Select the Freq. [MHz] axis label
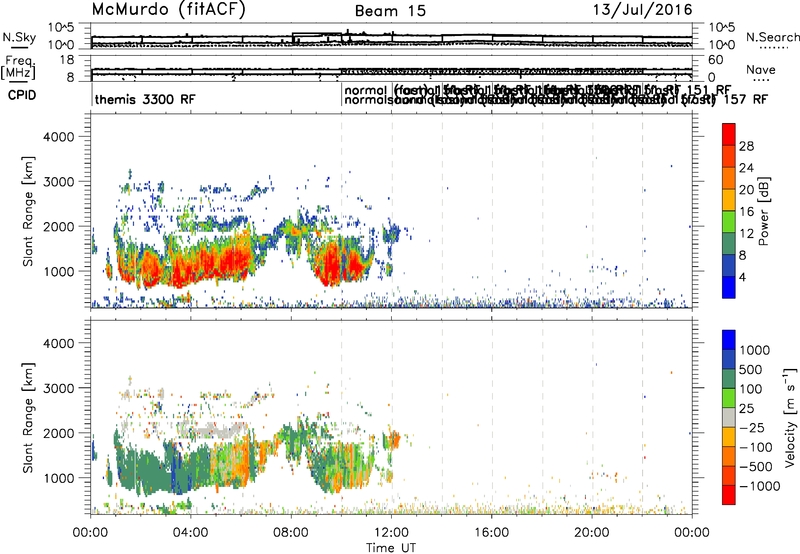This screenshot has width=800, height=554. point(18,68)
